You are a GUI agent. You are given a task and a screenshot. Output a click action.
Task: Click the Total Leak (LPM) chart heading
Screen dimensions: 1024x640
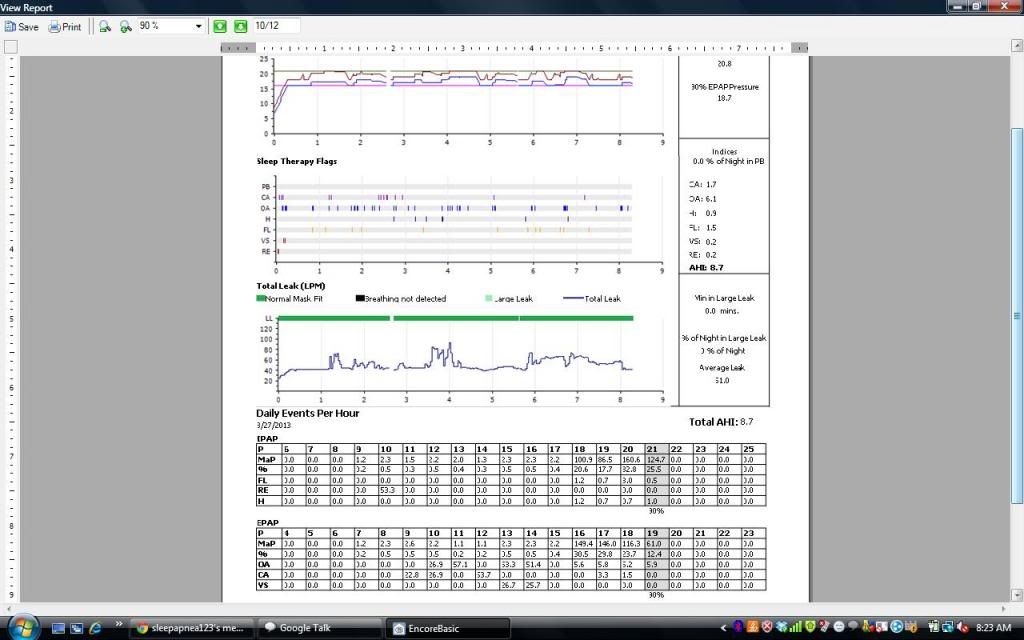click(291, 286)
